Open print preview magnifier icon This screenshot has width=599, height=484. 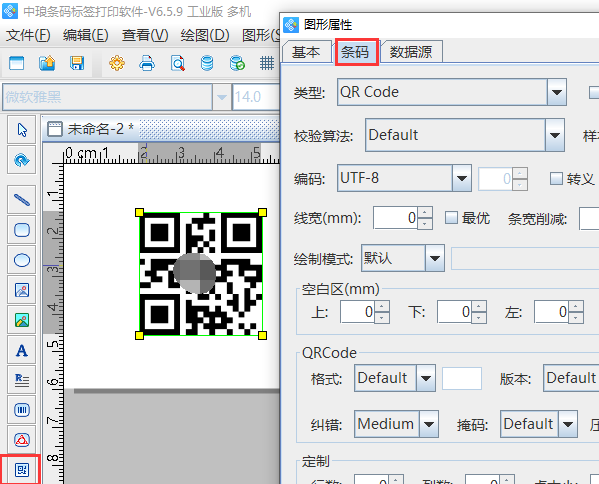coord(178,63)
